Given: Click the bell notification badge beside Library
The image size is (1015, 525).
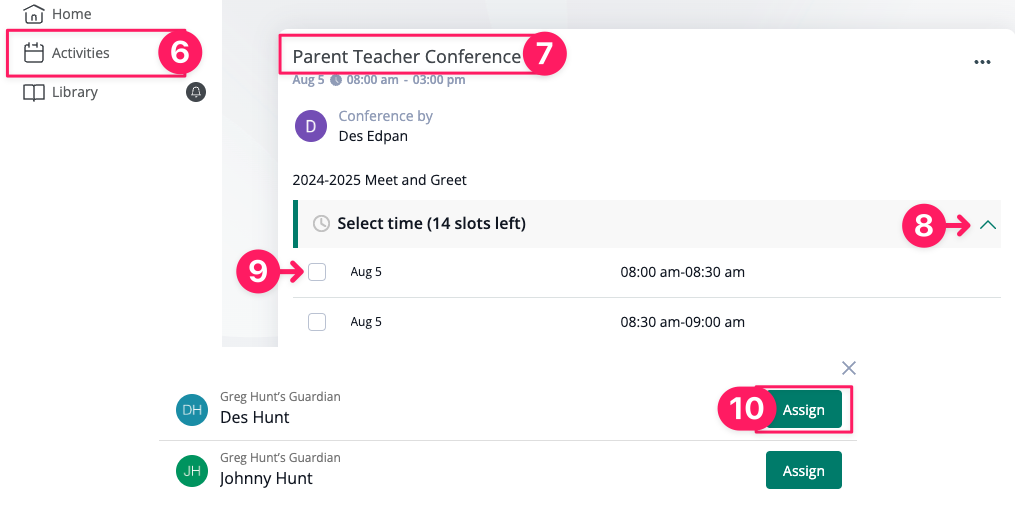Looking at the screenshot, I should (x=196, y=92).
